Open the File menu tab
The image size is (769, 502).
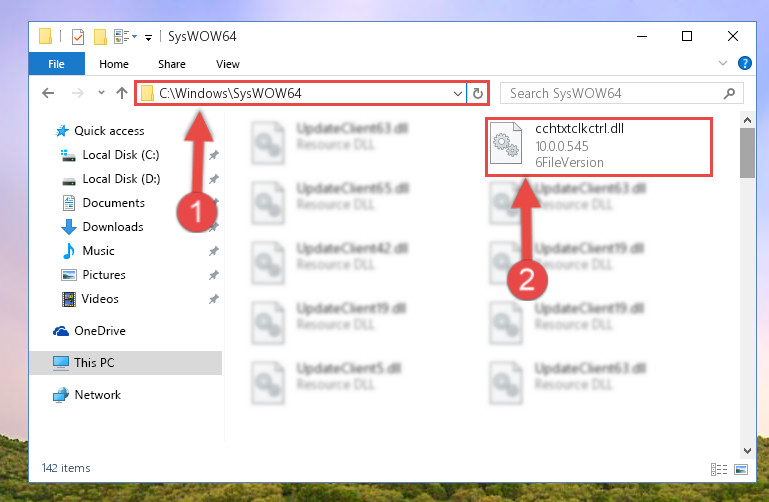point(56,64)
